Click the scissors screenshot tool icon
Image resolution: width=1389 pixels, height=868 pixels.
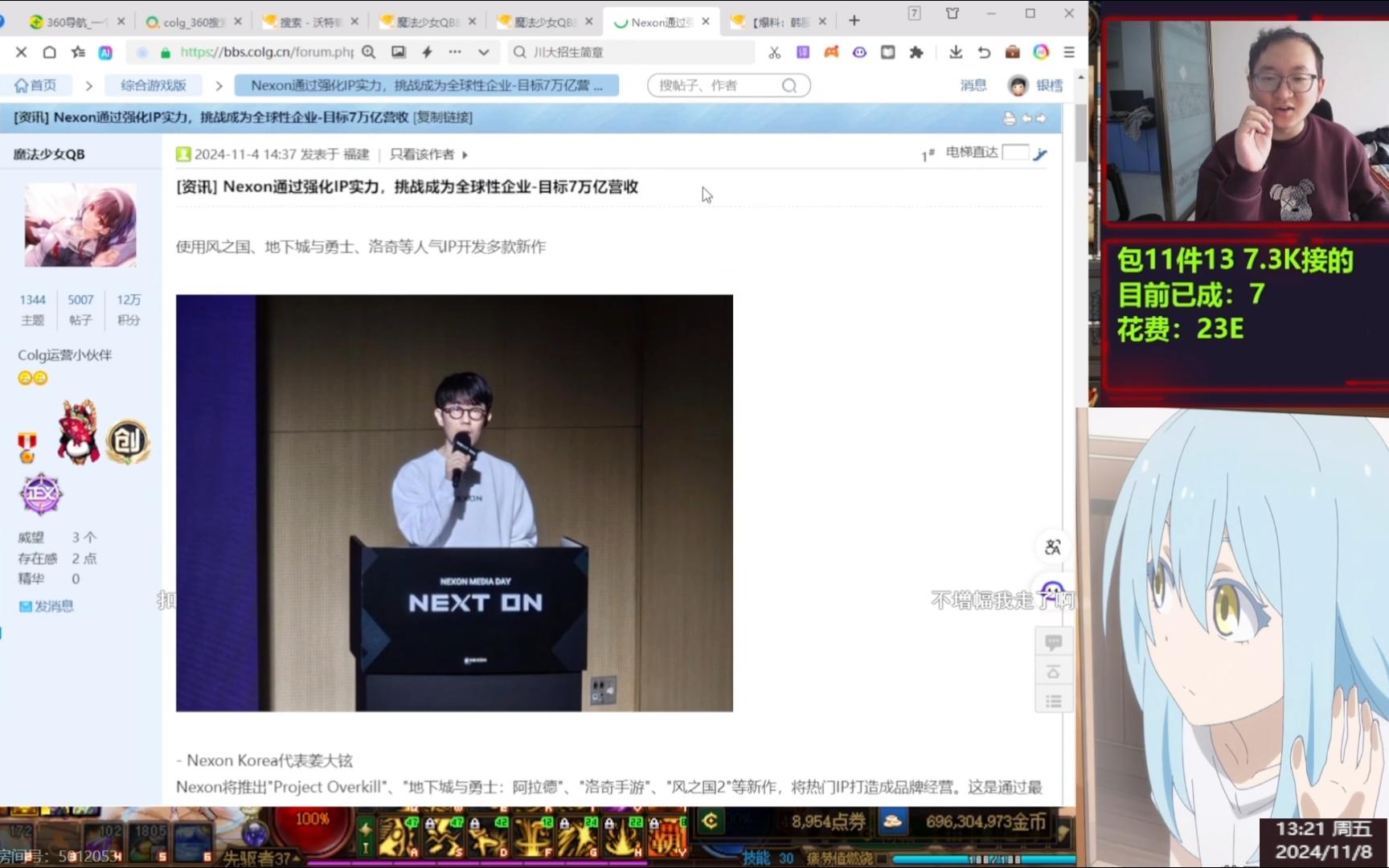coord(774,52)
